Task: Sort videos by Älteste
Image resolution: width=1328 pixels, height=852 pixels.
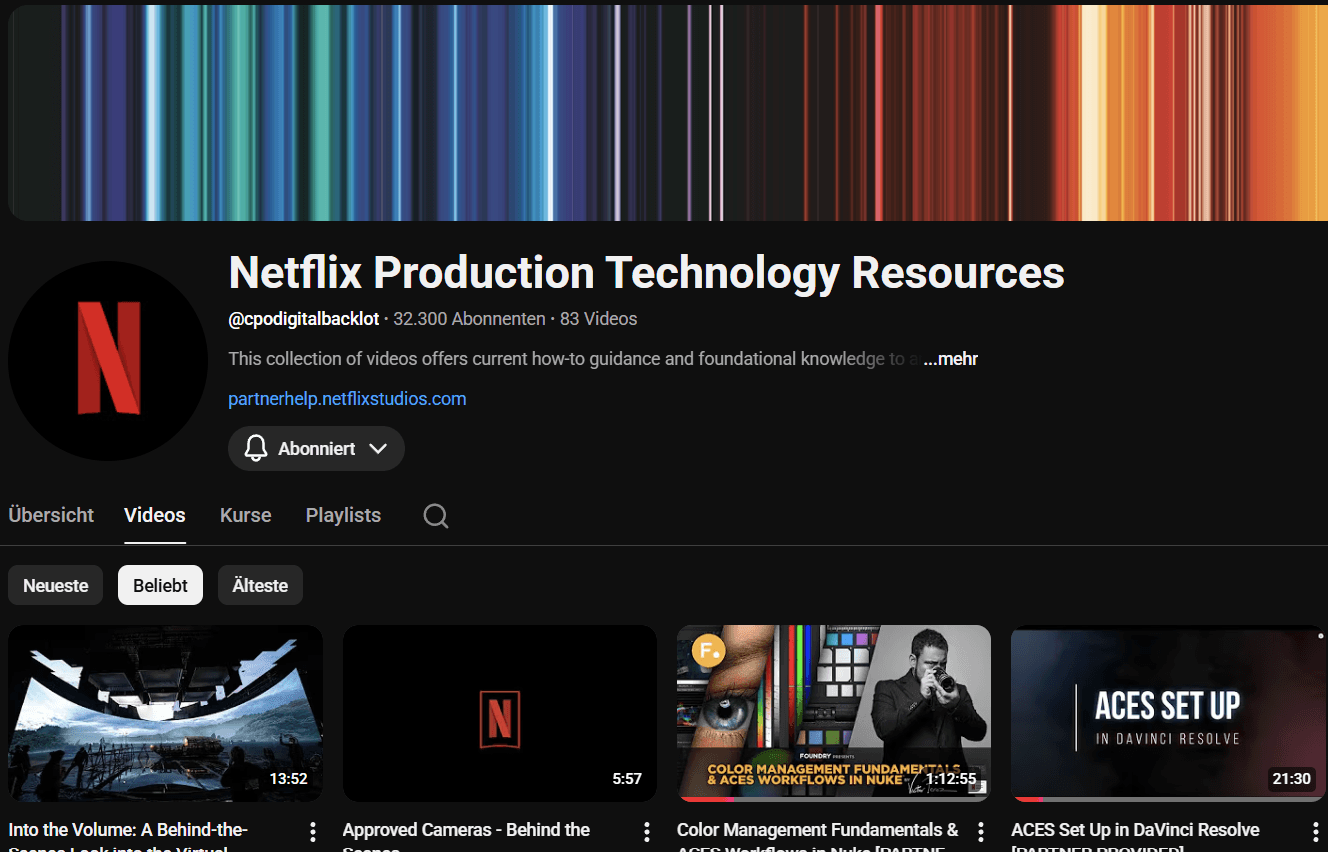Action: 260,585
